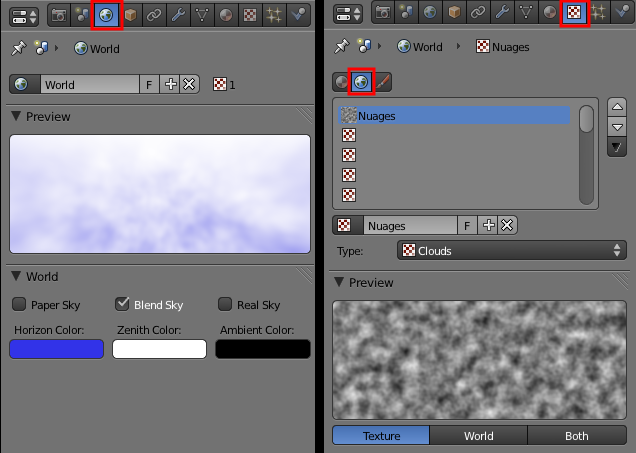Click World breadcrumb in left panel
Image resolution: width=636 pixels, height=453 pixels.
click(97, 49)
